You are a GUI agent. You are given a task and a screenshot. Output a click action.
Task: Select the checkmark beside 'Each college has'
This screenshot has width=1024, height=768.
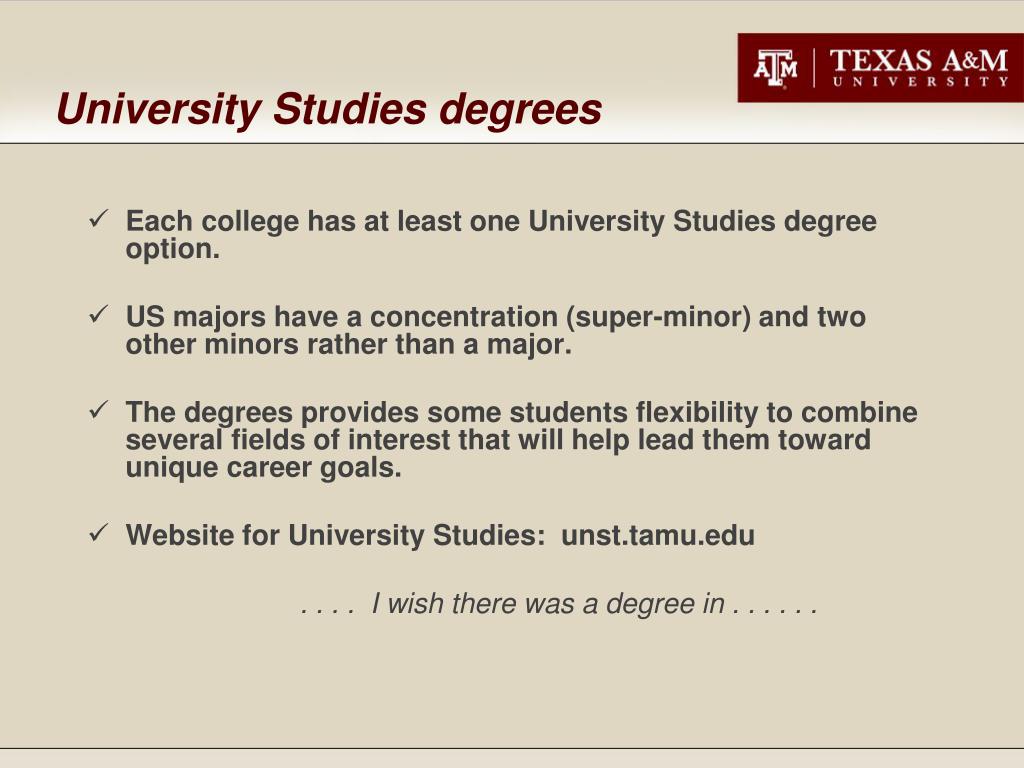point(97,219)
